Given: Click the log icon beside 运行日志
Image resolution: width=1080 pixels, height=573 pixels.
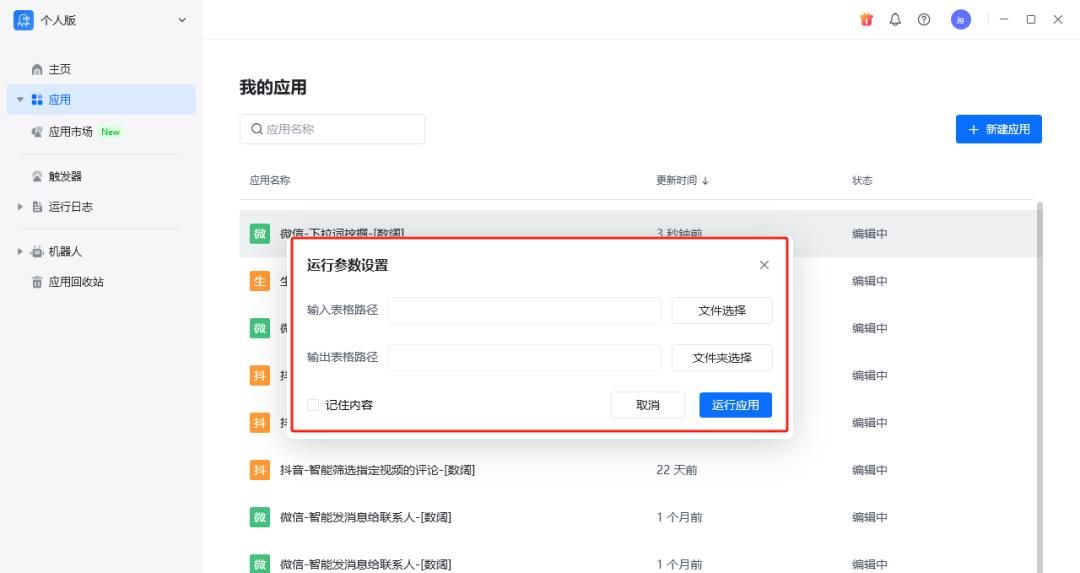Looking at the screenshot, I should 37,207.
